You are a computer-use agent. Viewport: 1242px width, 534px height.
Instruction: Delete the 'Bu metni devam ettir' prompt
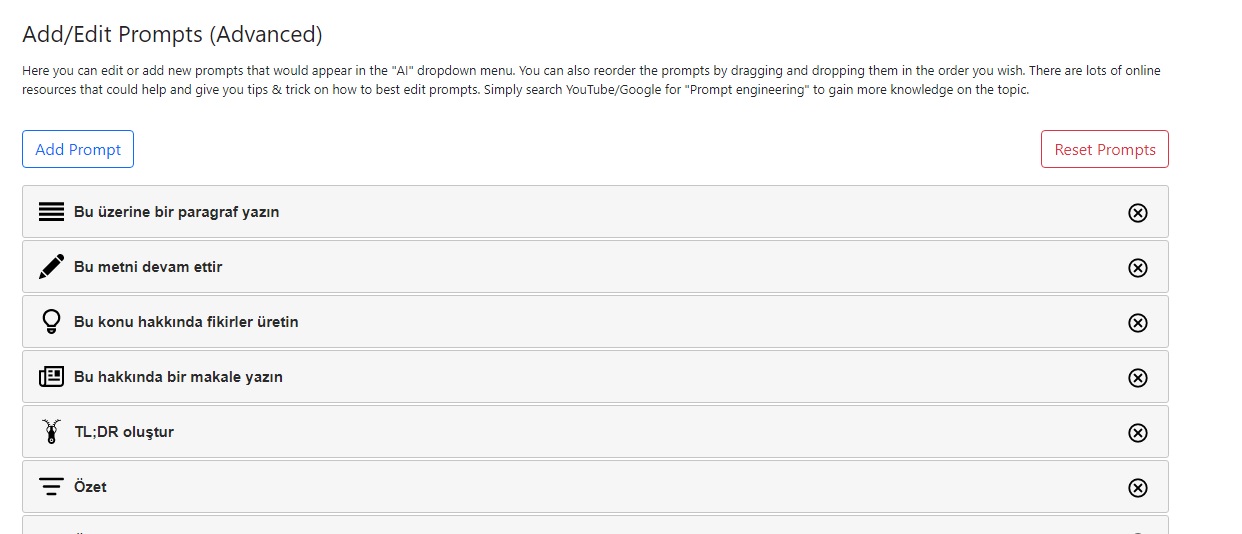(x=1138, y=267)
